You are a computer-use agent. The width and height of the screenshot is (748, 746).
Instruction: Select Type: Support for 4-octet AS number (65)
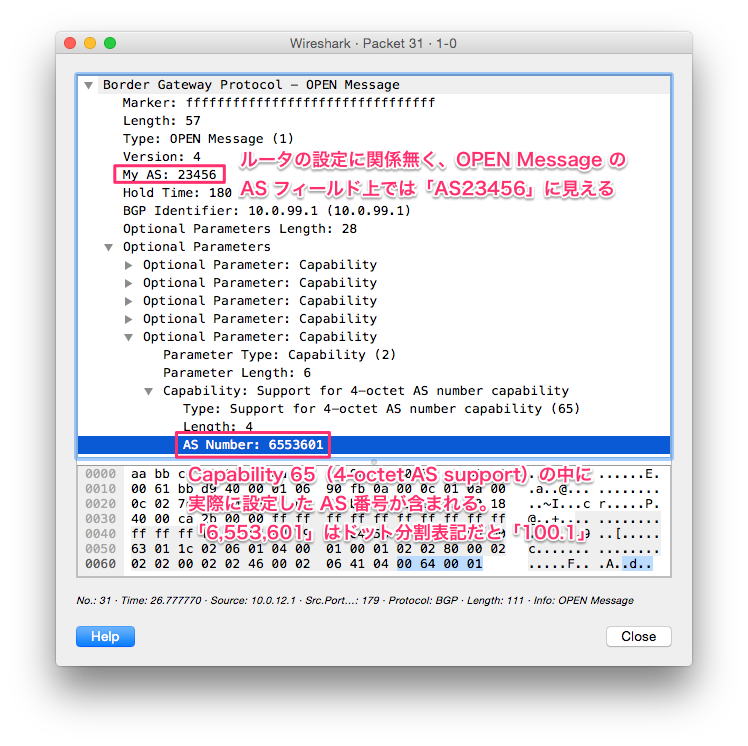[x=374, y=409]
